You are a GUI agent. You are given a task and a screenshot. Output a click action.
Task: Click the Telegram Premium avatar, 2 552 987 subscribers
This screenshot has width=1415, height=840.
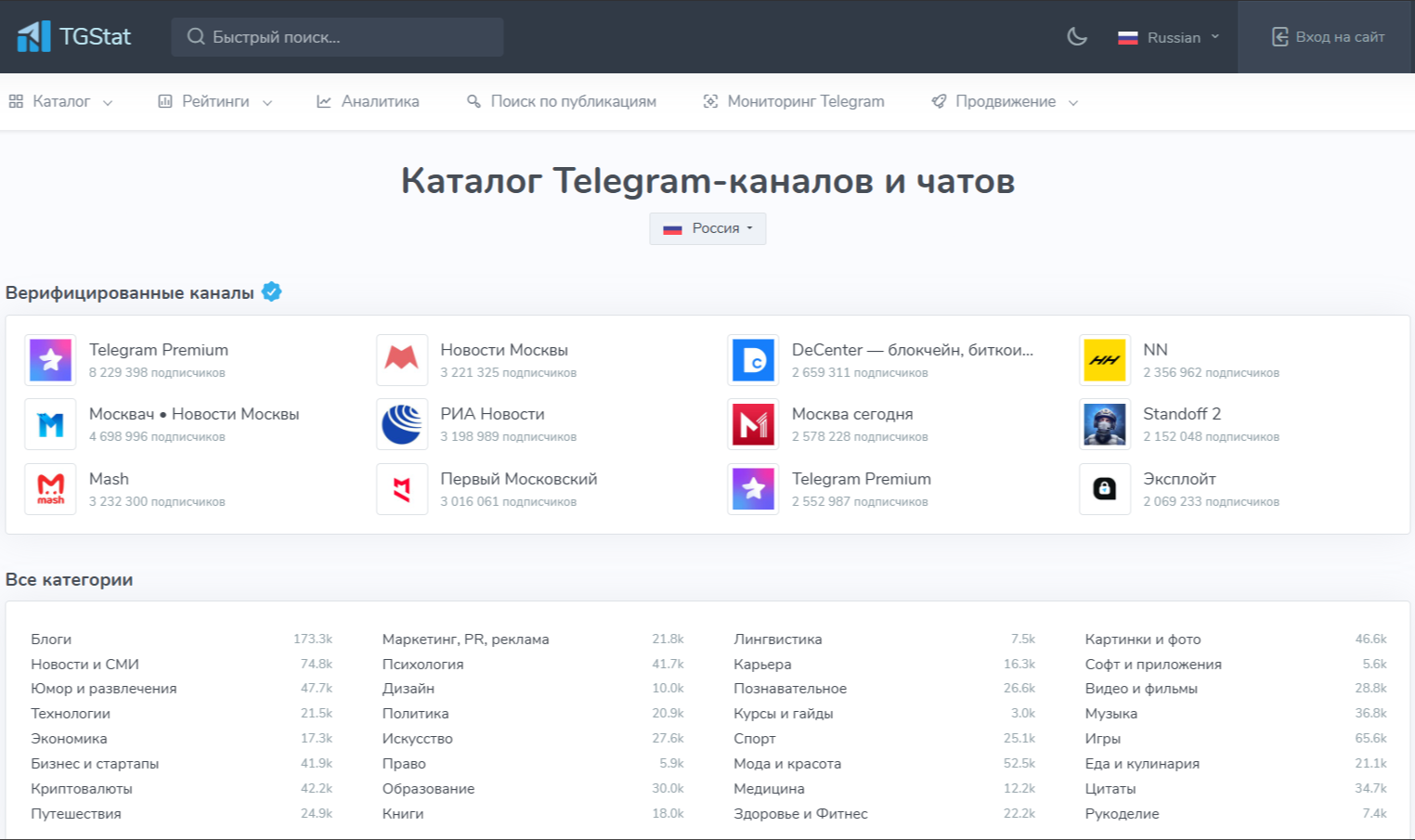(x=753, y=489)
